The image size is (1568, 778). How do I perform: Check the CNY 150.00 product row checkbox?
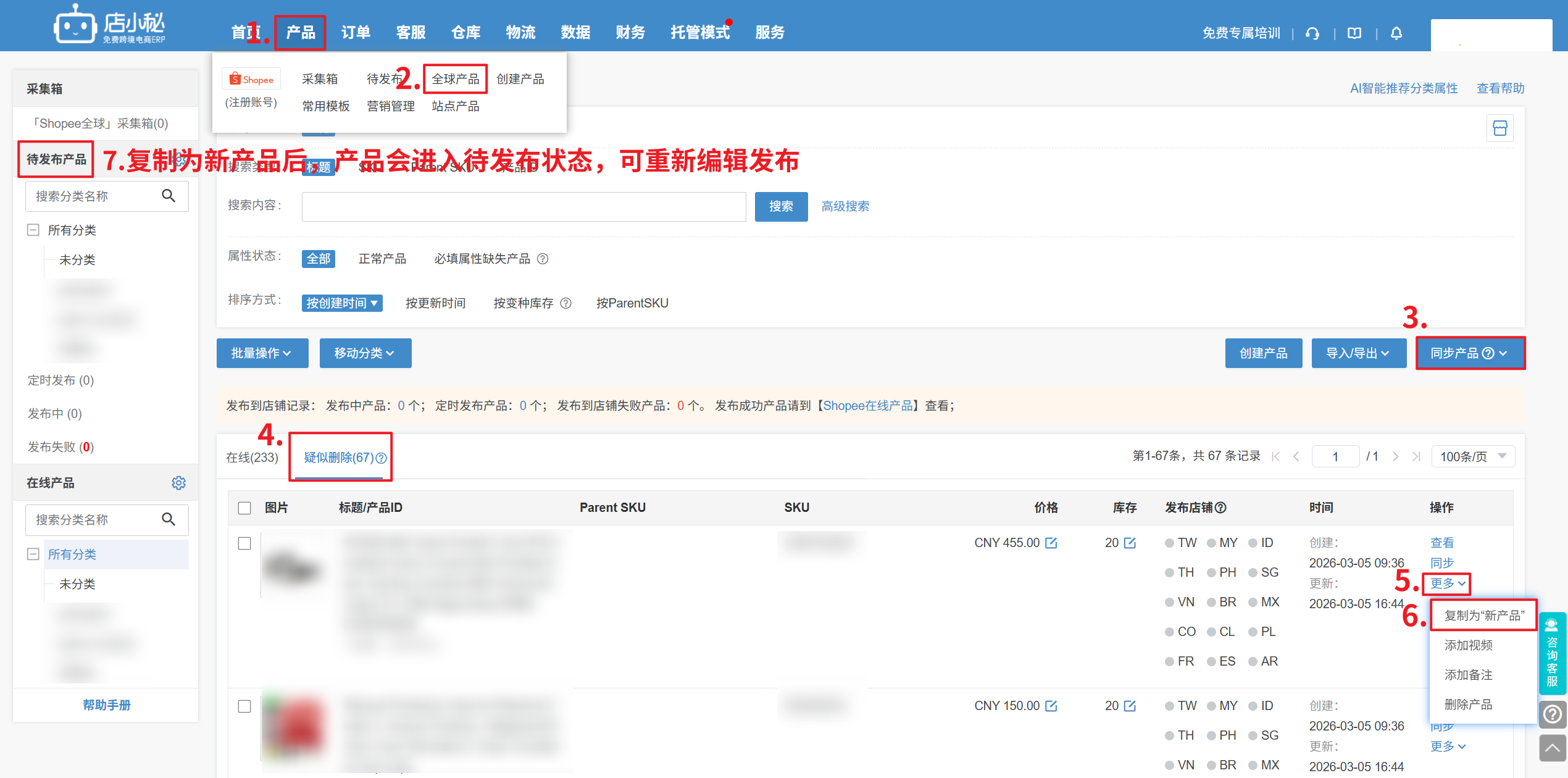(244, 706)
